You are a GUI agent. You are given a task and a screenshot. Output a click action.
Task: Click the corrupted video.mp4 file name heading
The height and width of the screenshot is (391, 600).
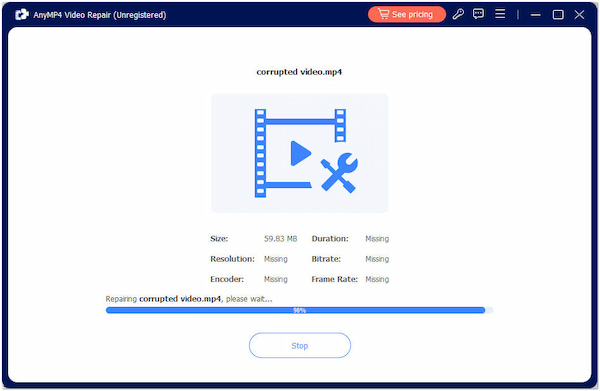point(299,72)
